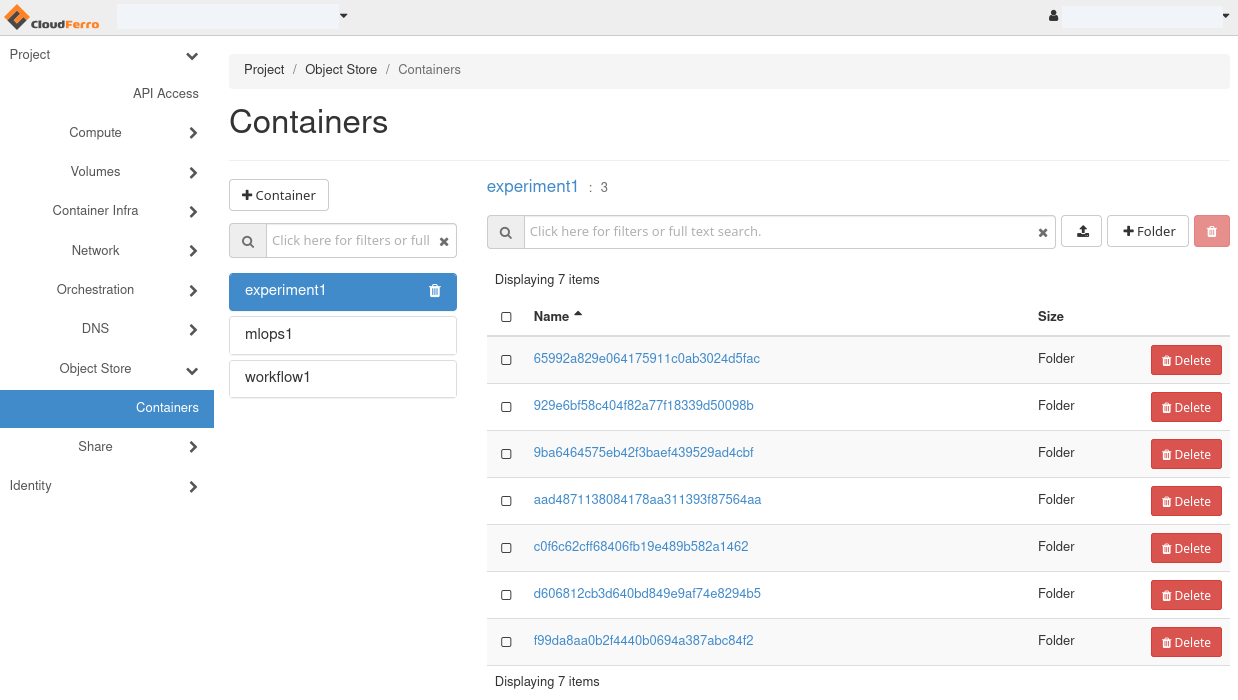The image size is (1238, 700).
Task: Delete folder 9ba6464575eb42f3baef439529ad4cbf
Action: tap(1186, 454)
